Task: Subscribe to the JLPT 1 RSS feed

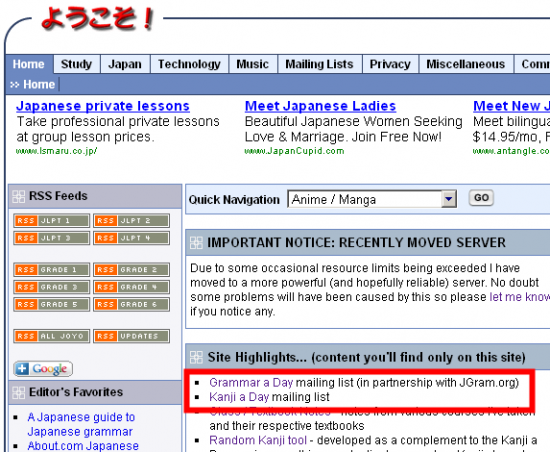Action: pos(52,221)
